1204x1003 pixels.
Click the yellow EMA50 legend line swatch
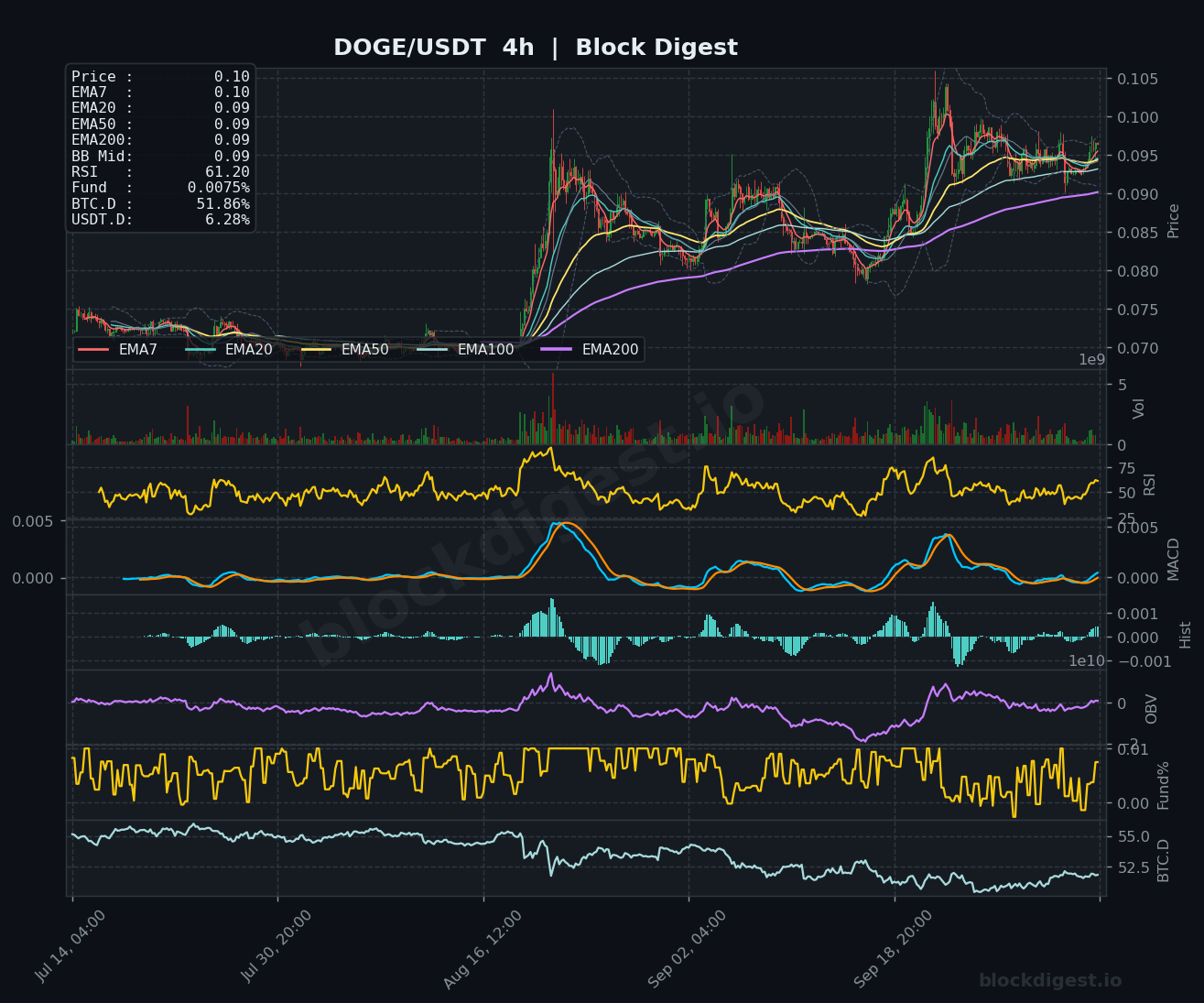pos(317,350)
